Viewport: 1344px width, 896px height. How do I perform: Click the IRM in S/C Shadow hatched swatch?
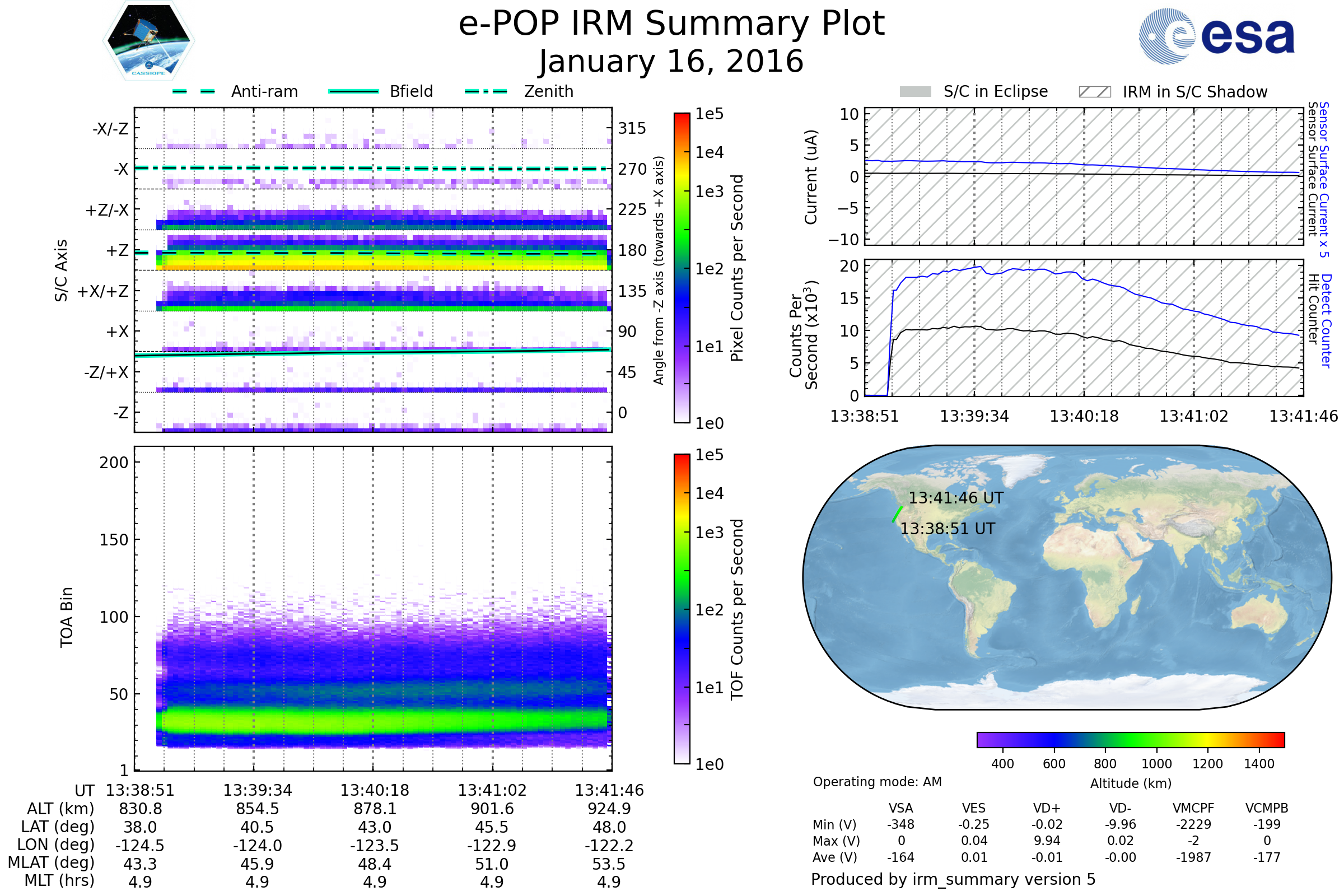coord(1094,92)
